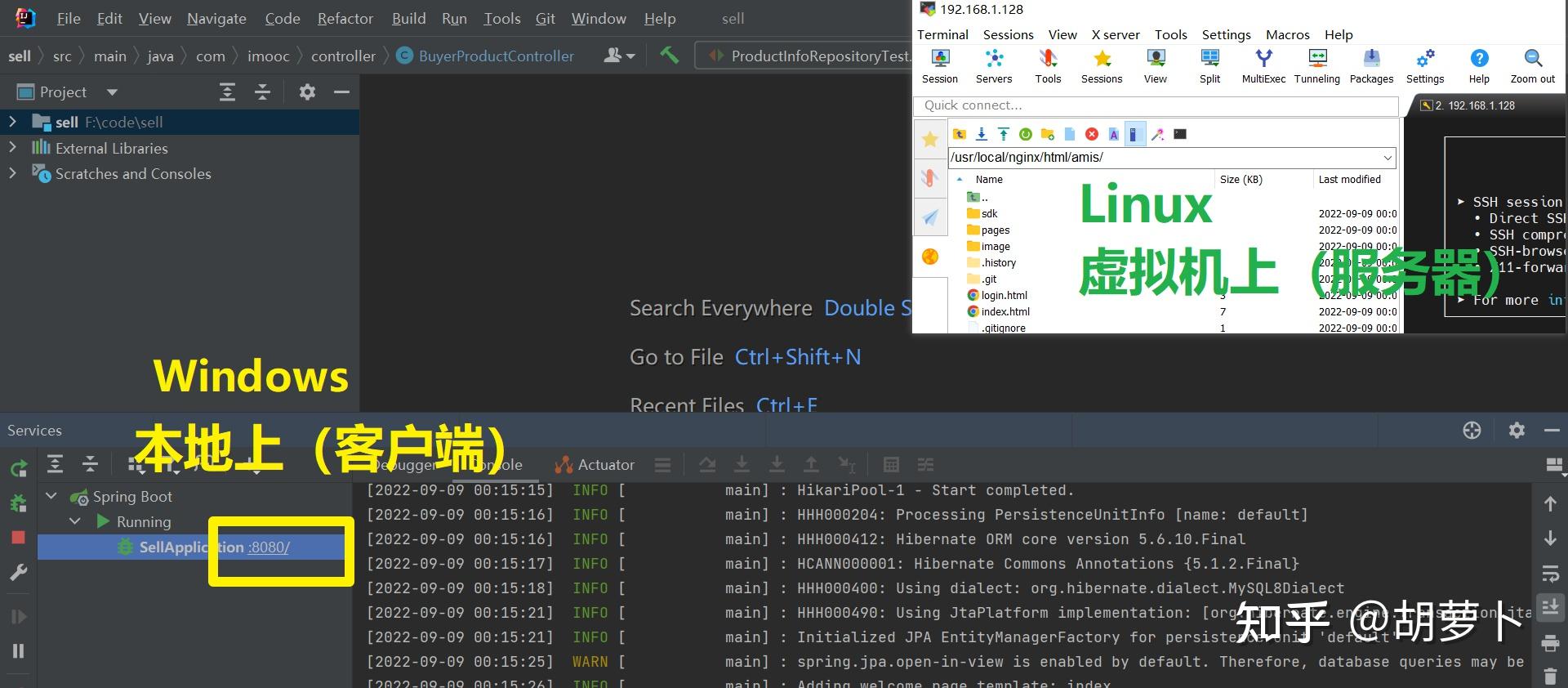Expand the sell project node

[12, 122]
